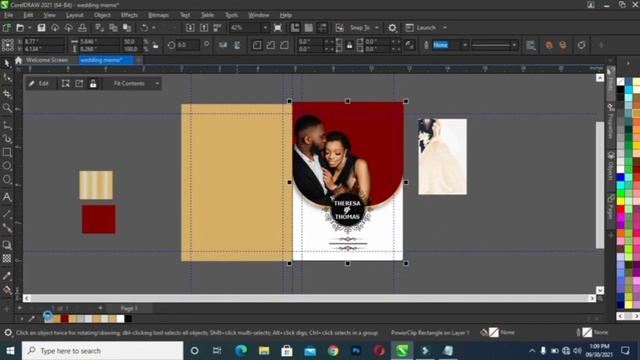Open Microsoft Edge from the taskbar
Image resolution: width=640 pixels, height=360 pixels.
(x=241, y=351)
